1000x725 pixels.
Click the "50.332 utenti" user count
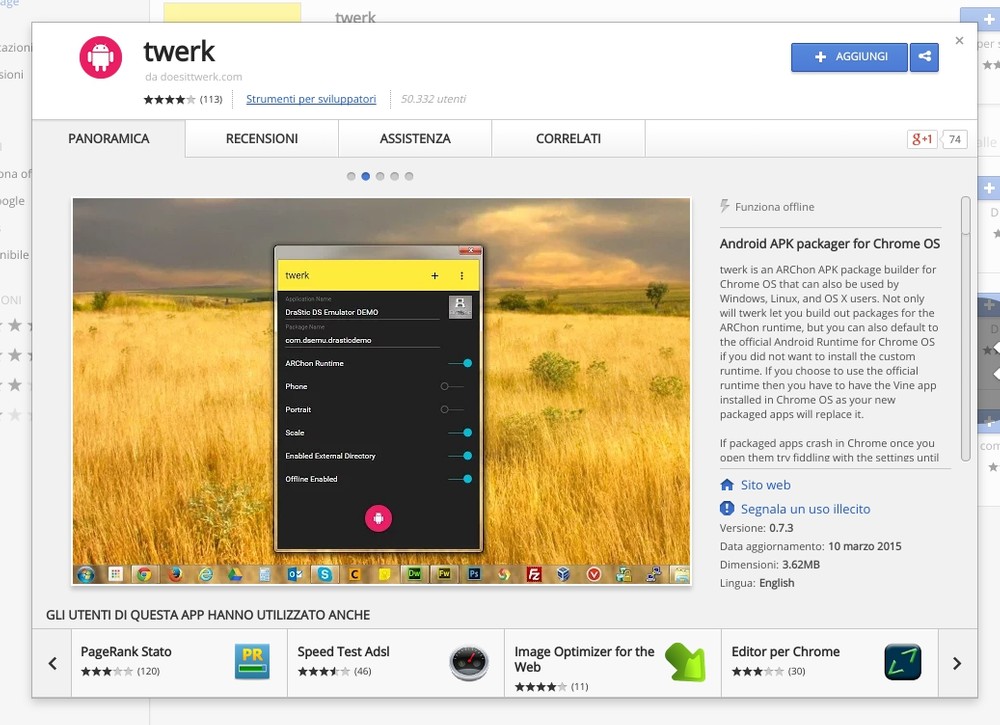433,99
